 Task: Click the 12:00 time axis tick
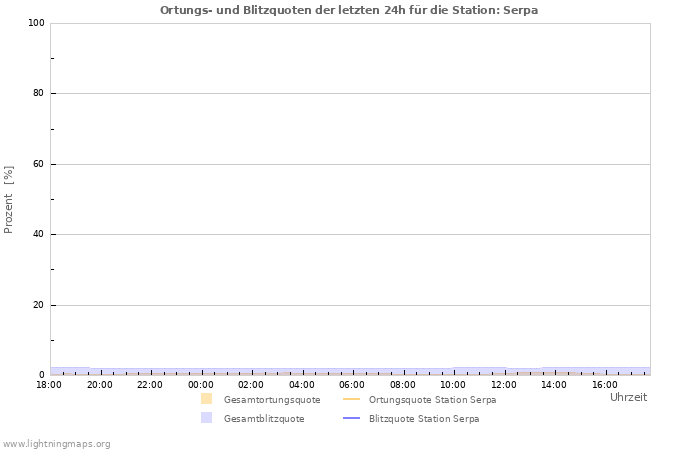pos(504,384)
